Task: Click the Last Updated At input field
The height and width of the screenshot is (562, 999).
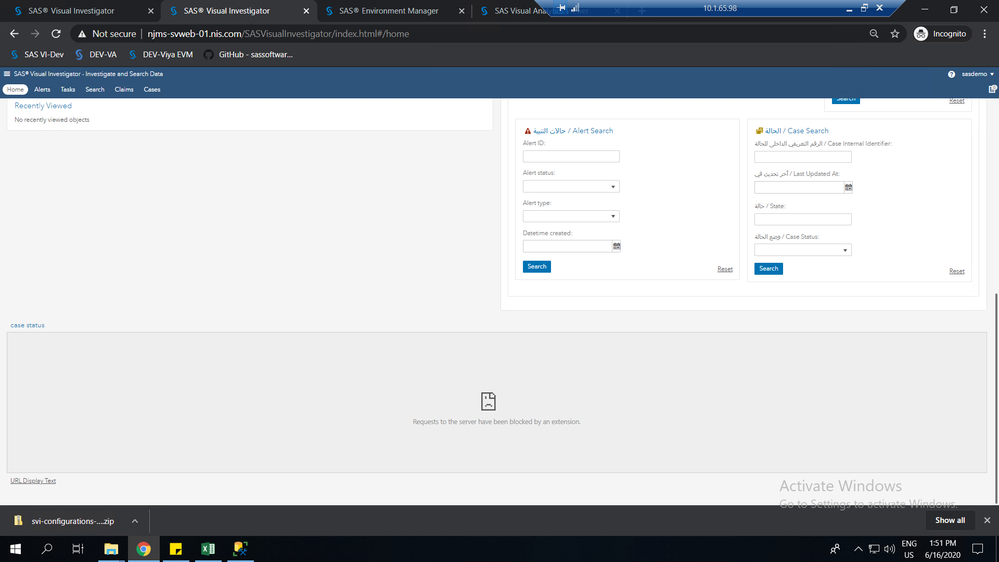Action: [x=799, y=187]
